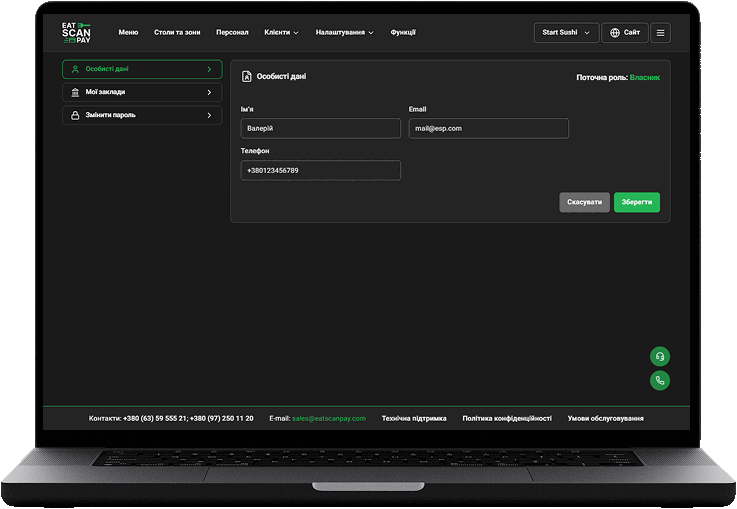Select the Змінити пароль sidebar tab
Image resolution: width=737 pixels, height=509 pixels.
coord(142,116)
